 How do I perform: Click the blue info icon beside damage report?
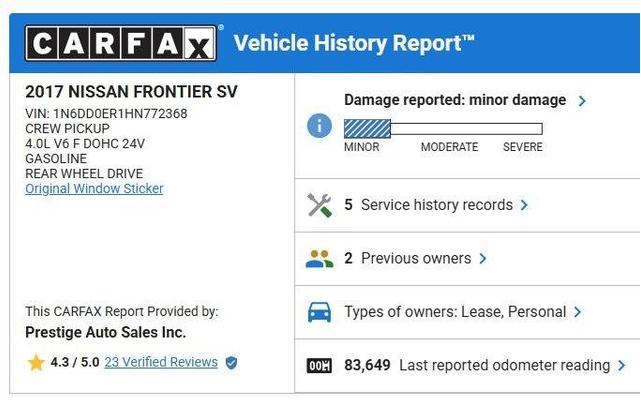(x=319, y=126)
